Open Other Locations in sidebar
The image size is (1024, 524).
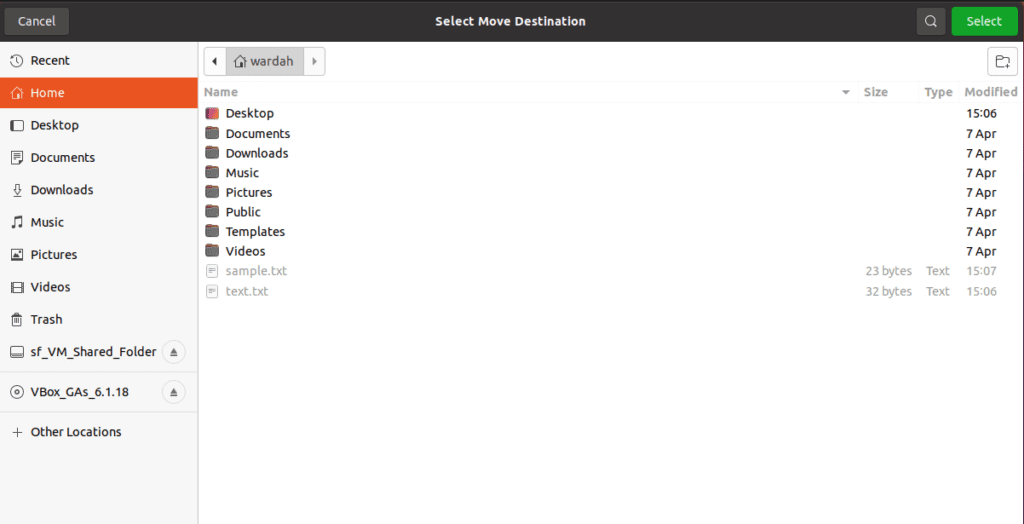(x=75, y=432)
